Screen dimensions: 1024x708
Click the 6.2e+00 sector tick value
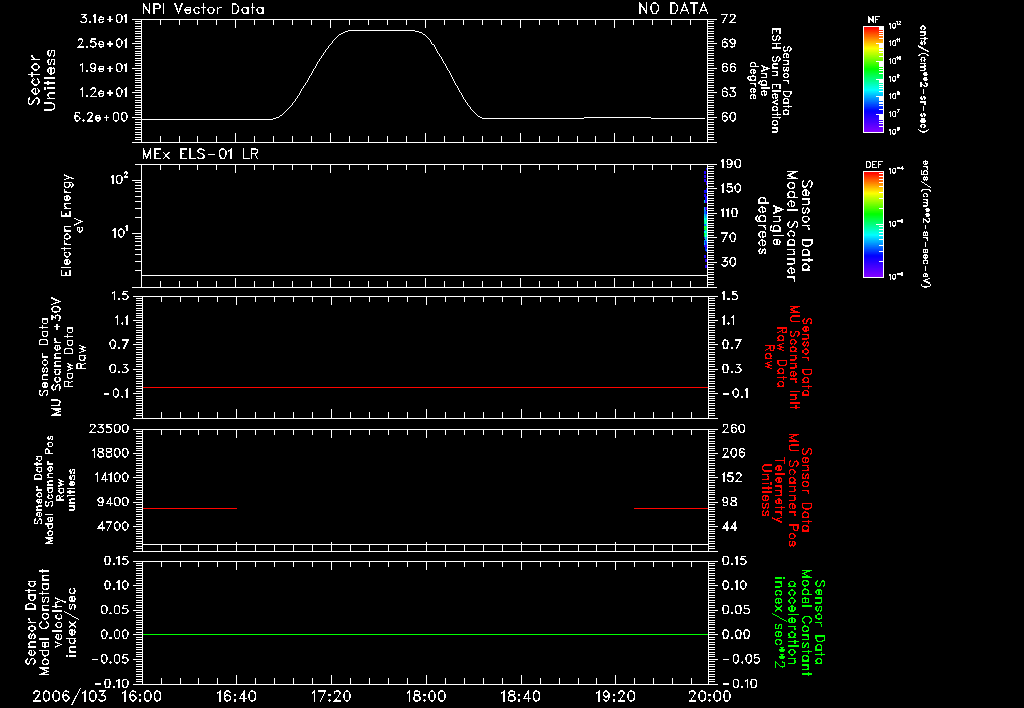click(x=103, y=118)
